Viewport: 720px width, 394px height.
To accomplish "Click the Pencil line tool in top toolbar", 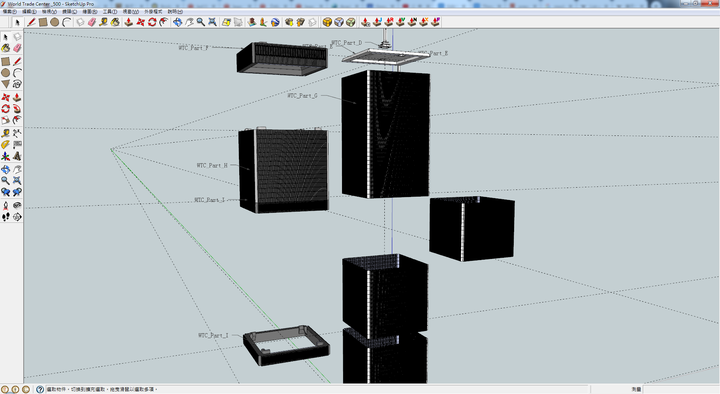I will [x=31, y=22].
